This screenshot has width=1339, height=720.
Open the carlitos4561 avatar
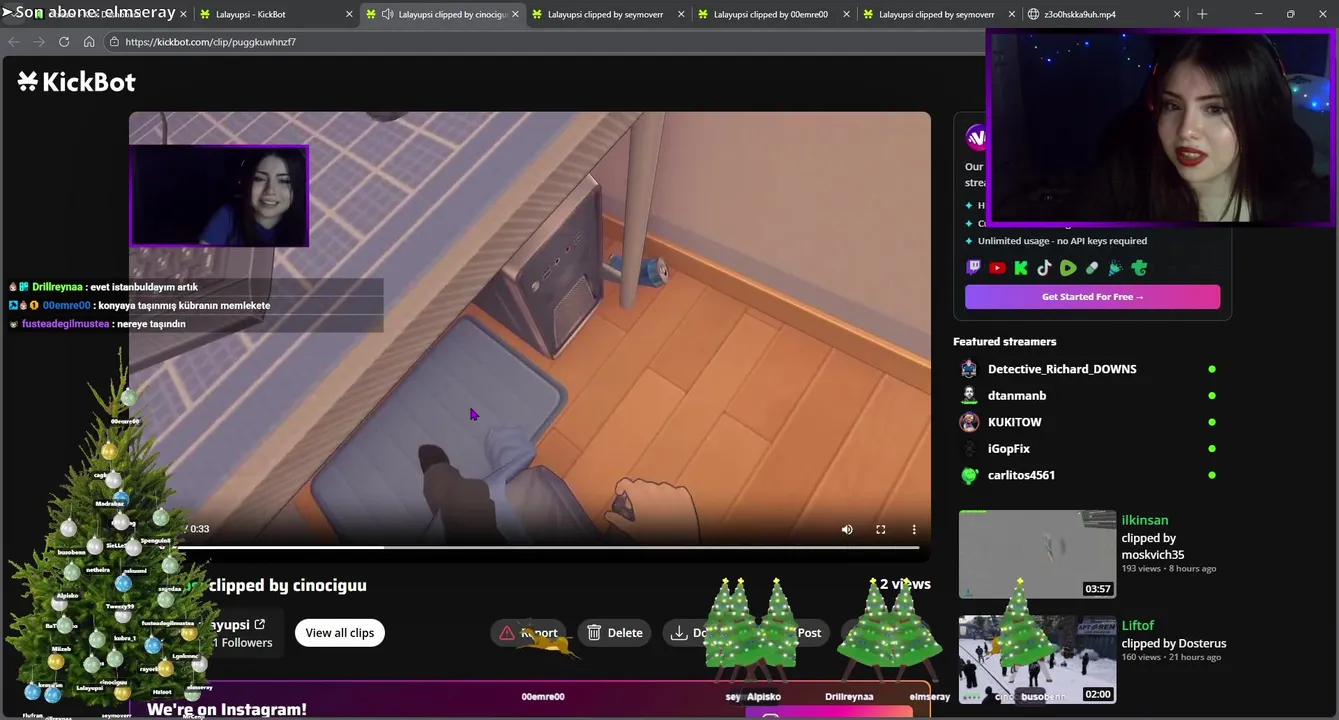click(969, 475)
